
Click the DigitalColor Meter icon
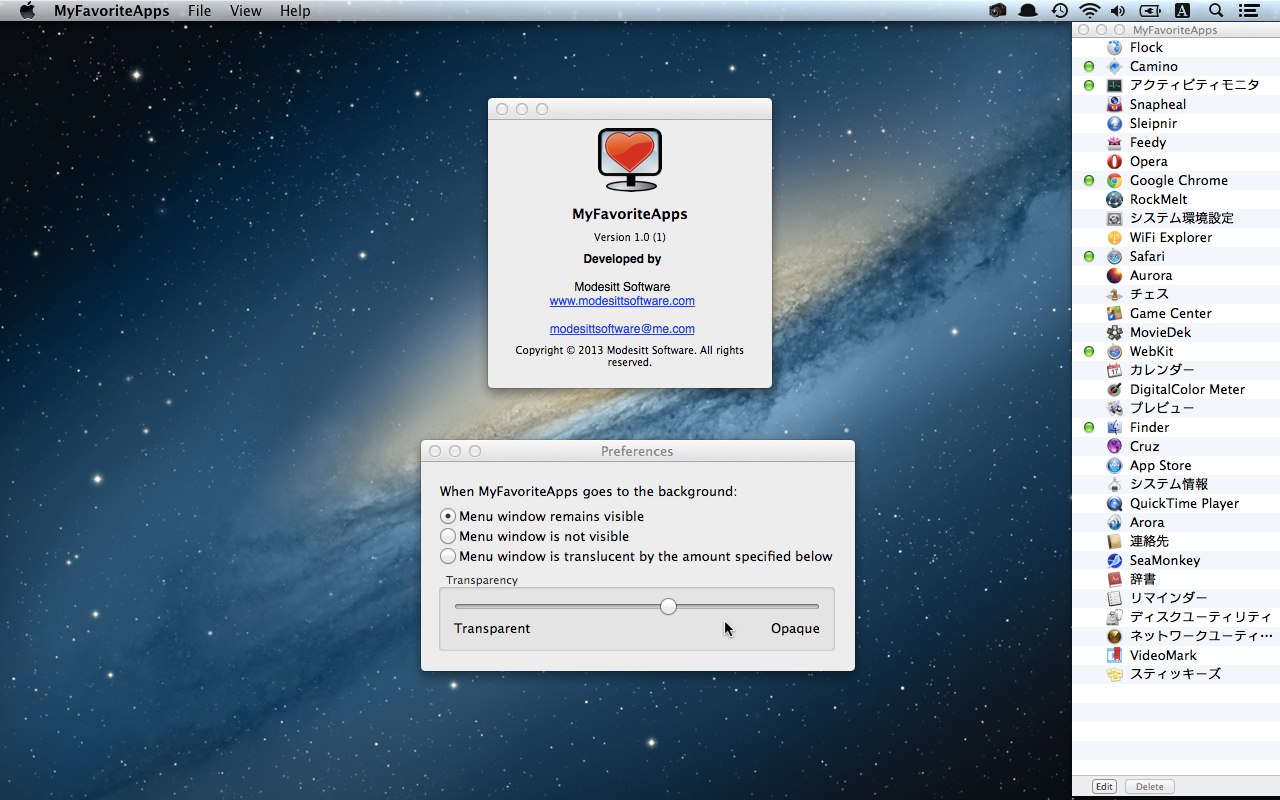(x=1114, y=390)
